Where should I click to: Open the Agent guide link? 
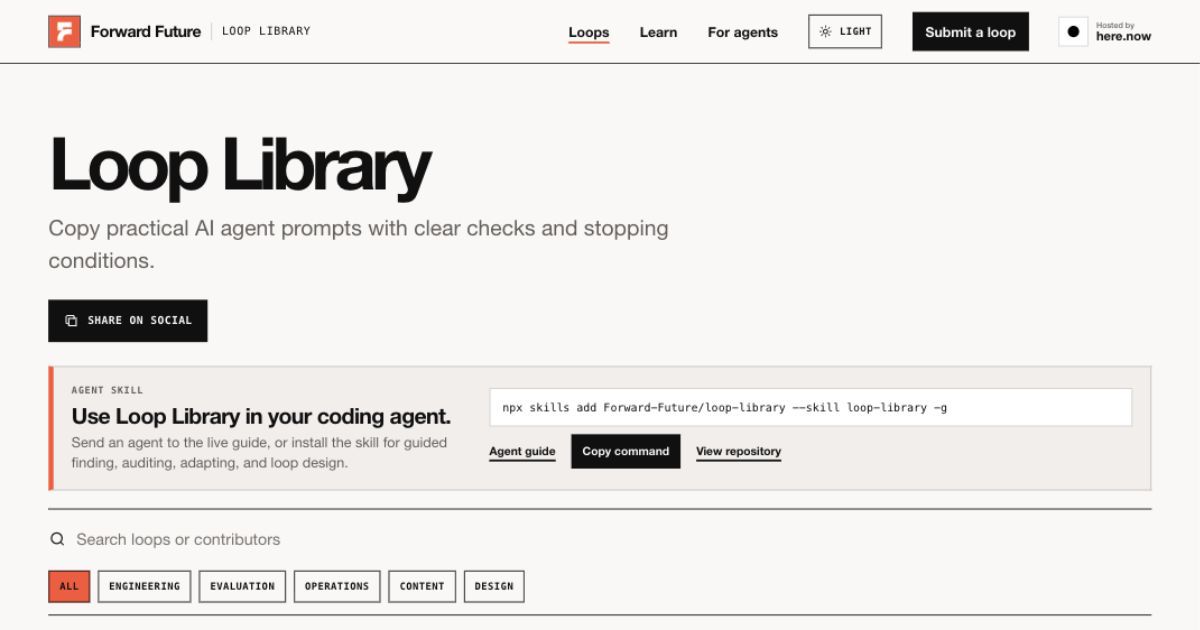pos(522,452)
